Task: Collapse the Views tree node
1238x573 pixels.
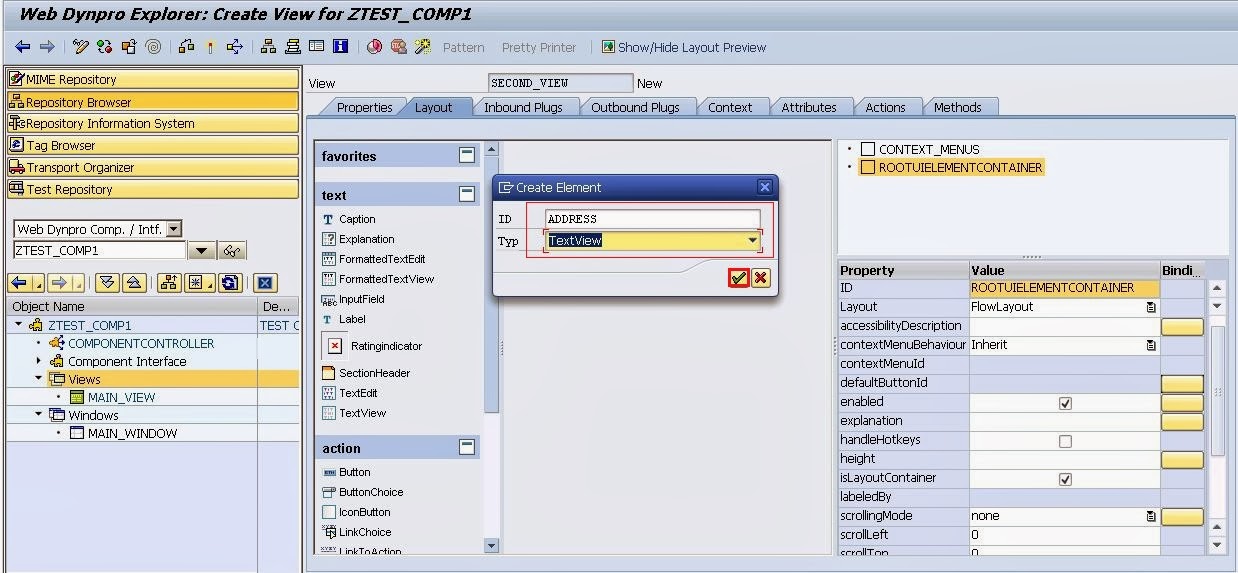Action: point(40,379)
